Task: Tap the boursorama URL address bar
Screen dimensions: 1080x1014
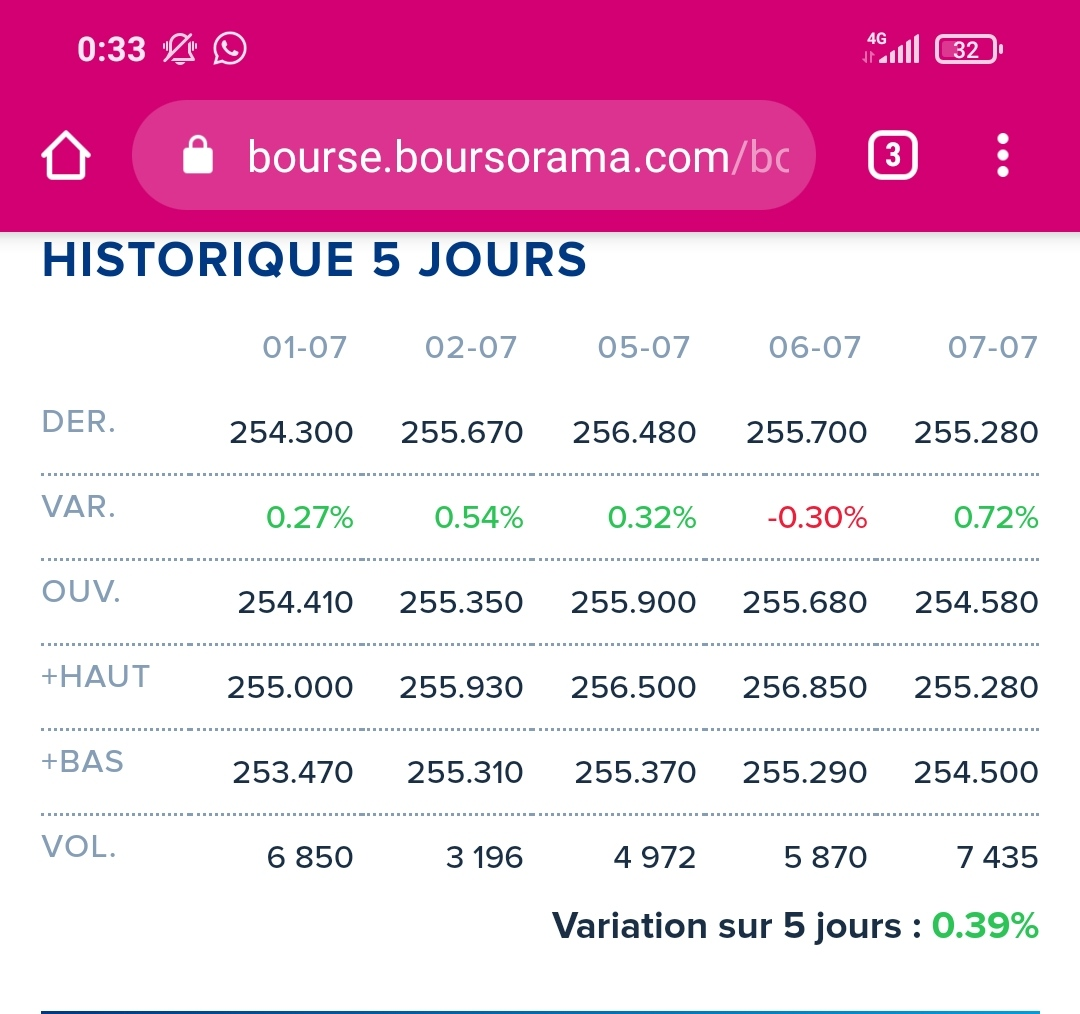Action: point(517,156)
